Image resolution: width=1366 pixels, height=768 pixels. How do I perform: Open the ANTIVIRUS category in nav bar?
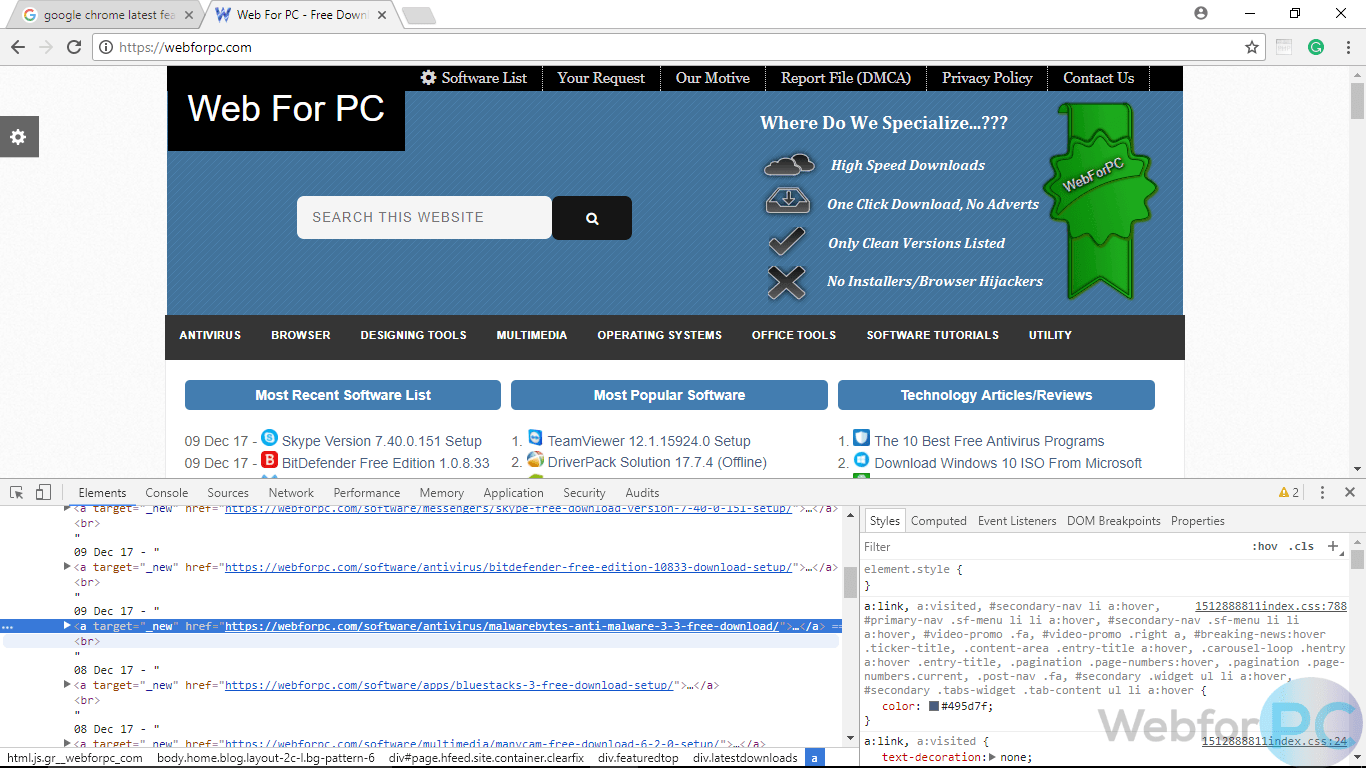click(210, 335)
